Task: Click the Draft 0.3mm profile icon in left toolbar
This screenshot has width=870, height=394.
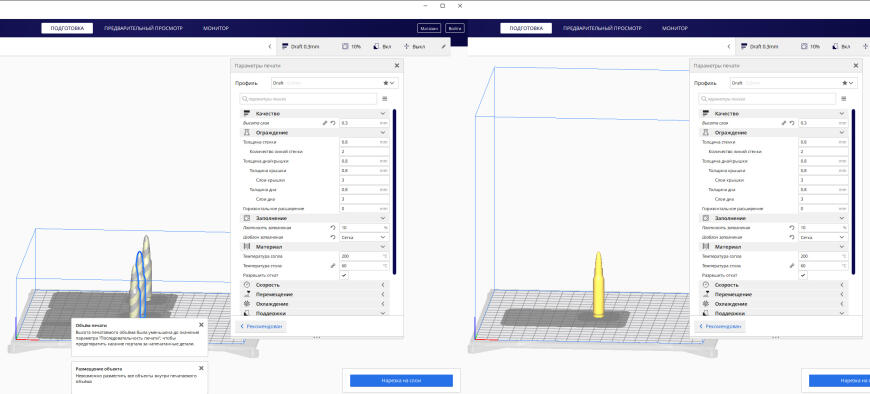Action: (285, 47)
